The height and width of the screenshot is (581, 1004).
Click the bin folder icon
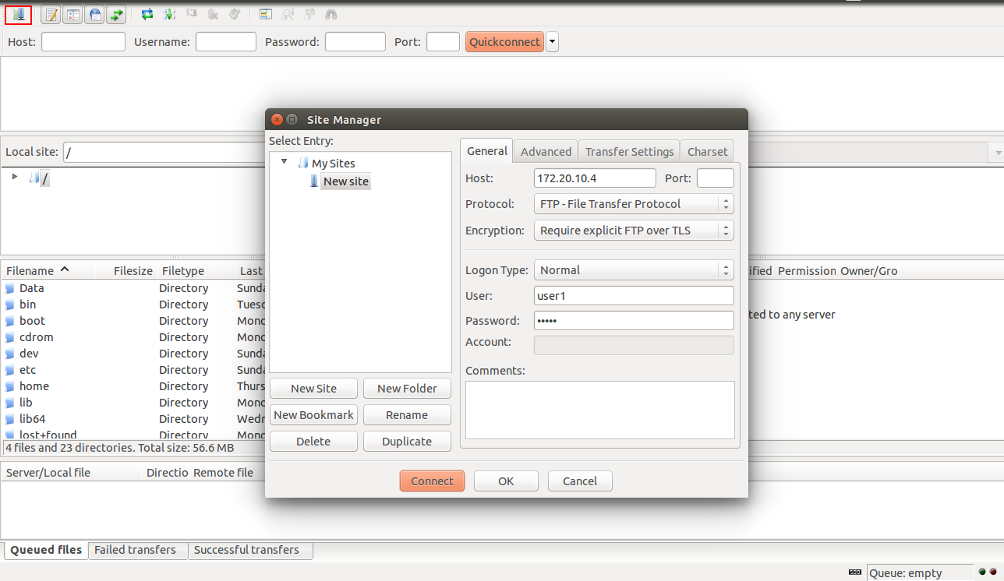[10, 305]
